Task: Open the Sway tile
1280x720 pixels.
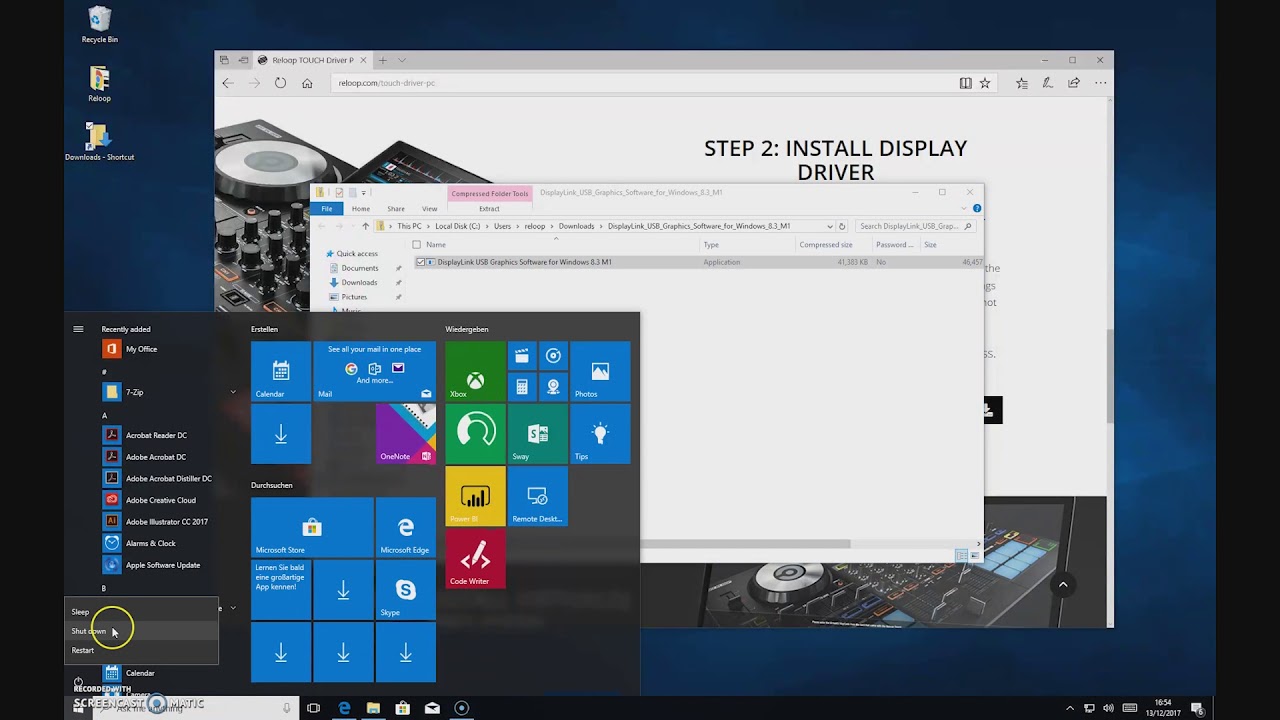Action: point(538,434)
